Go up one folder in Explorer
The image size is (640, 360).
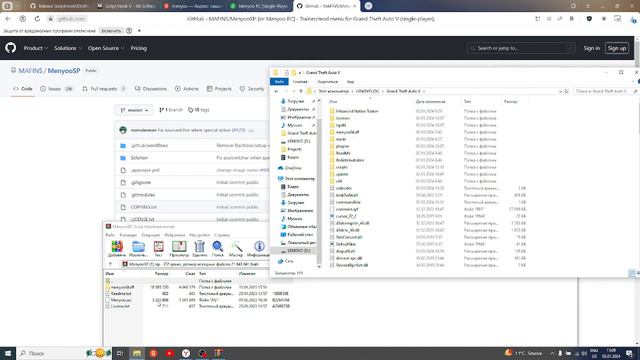[x=301, y=91]
